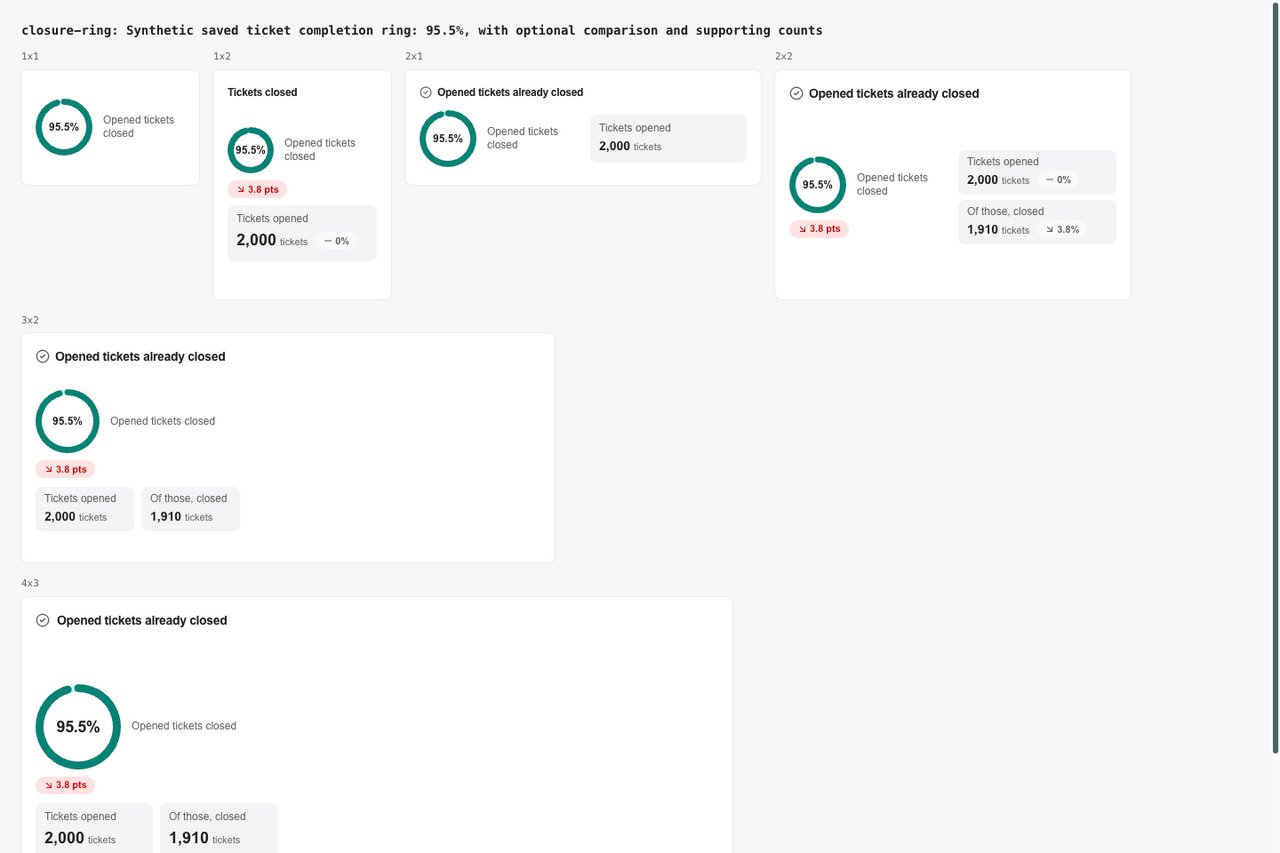Click the red 3.8 pts badge in the 2x2 card
Viewport: 1280px width, 853px height.
click(x=819, y=229)
